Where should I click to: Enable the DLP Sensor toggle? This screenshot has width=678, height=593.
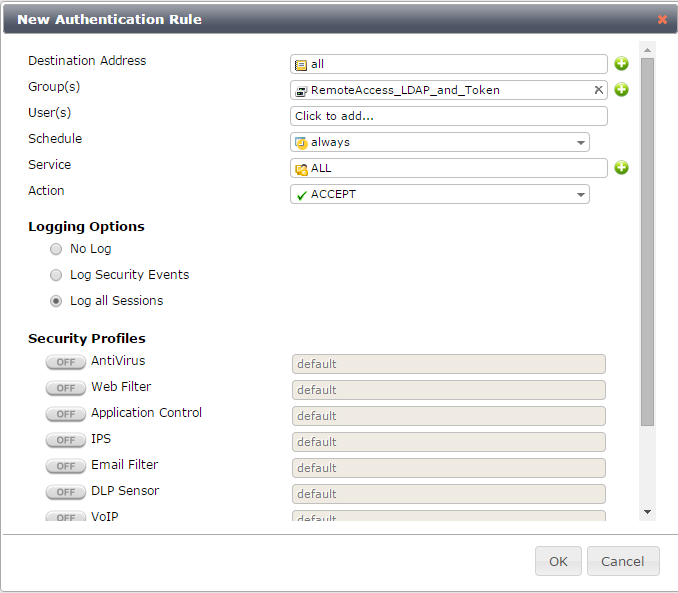[x=65, y=492]
